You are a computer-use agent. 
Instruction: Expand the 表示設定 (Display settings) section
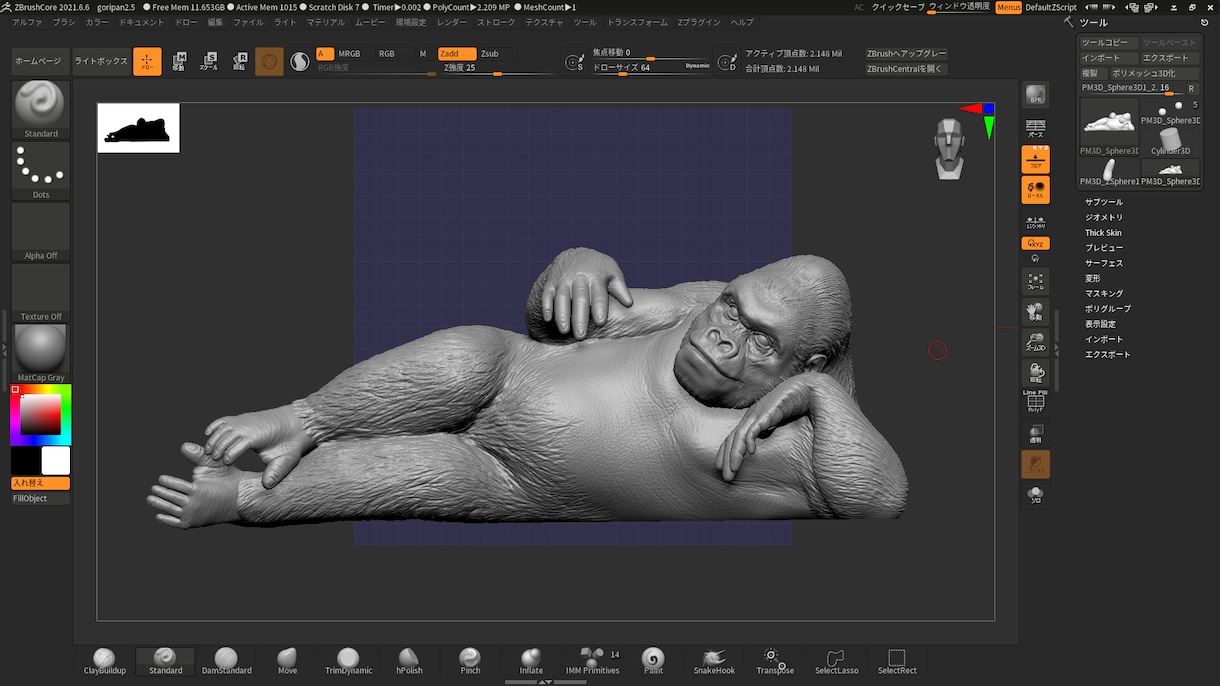1100,324
